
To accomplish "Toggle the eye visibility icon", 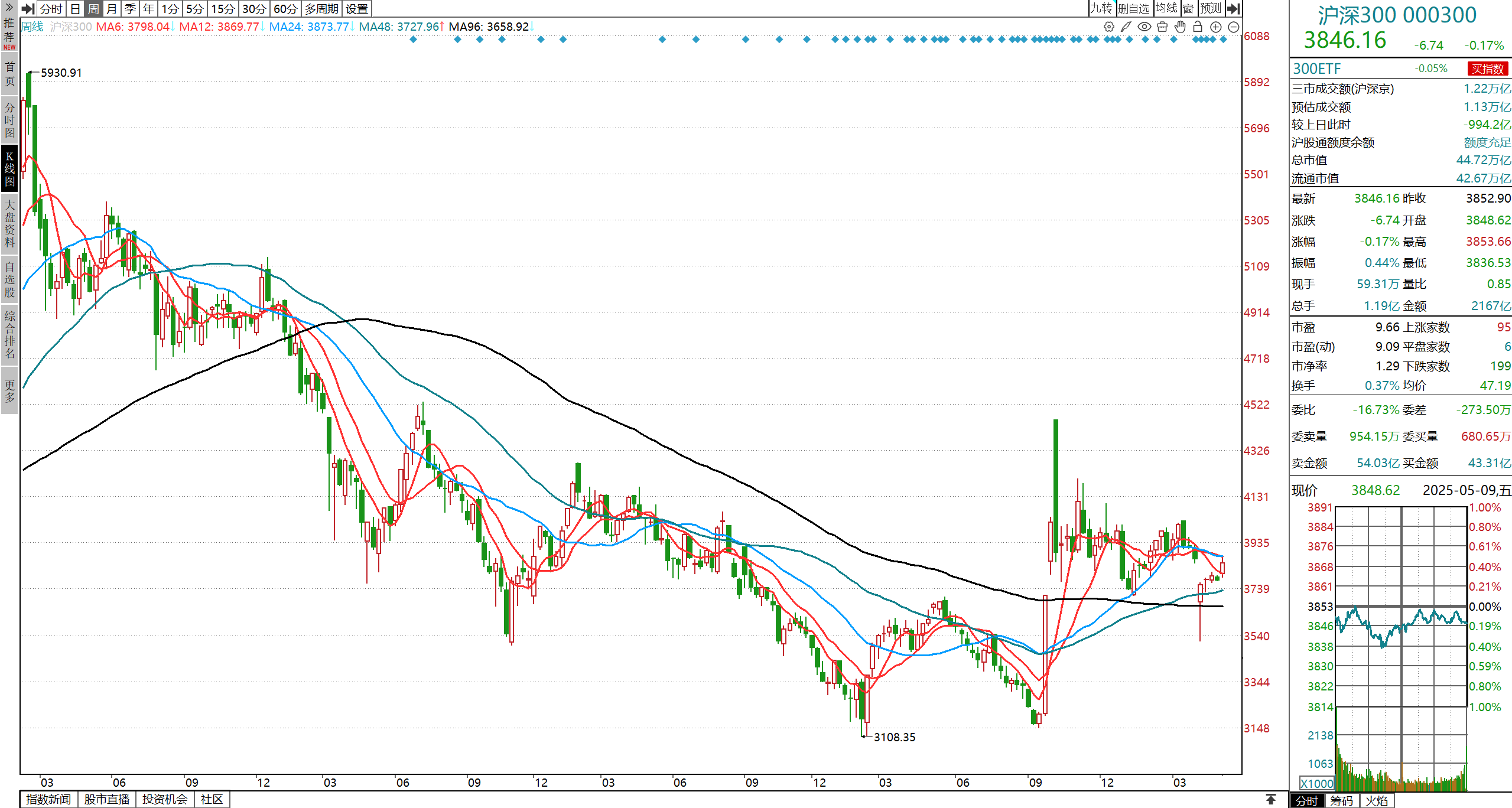I will click(1144, 27).
